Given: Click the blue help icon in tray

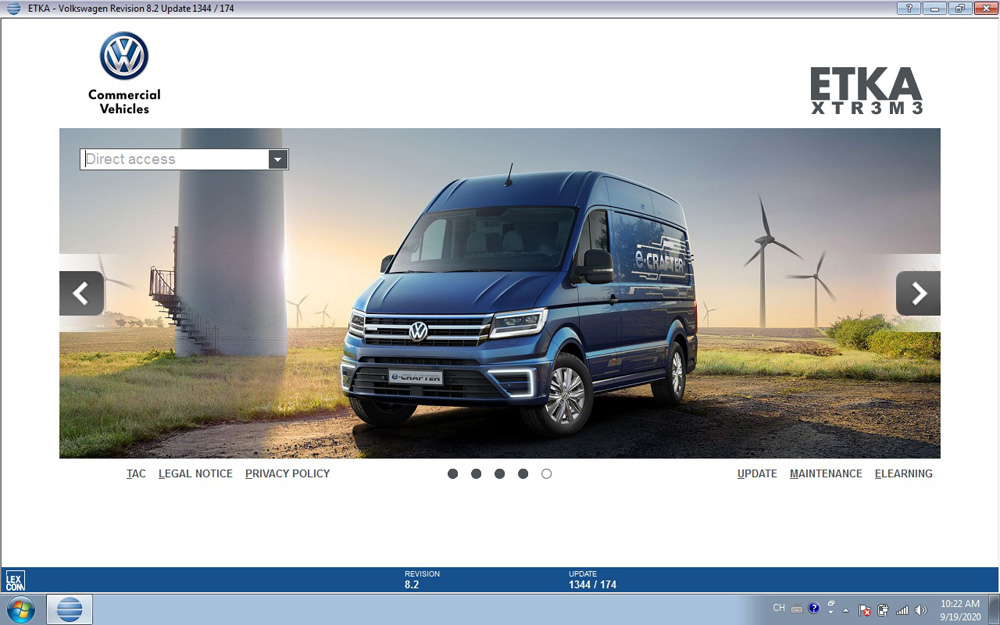Looking at the screenshot, I should coord(814,608).
